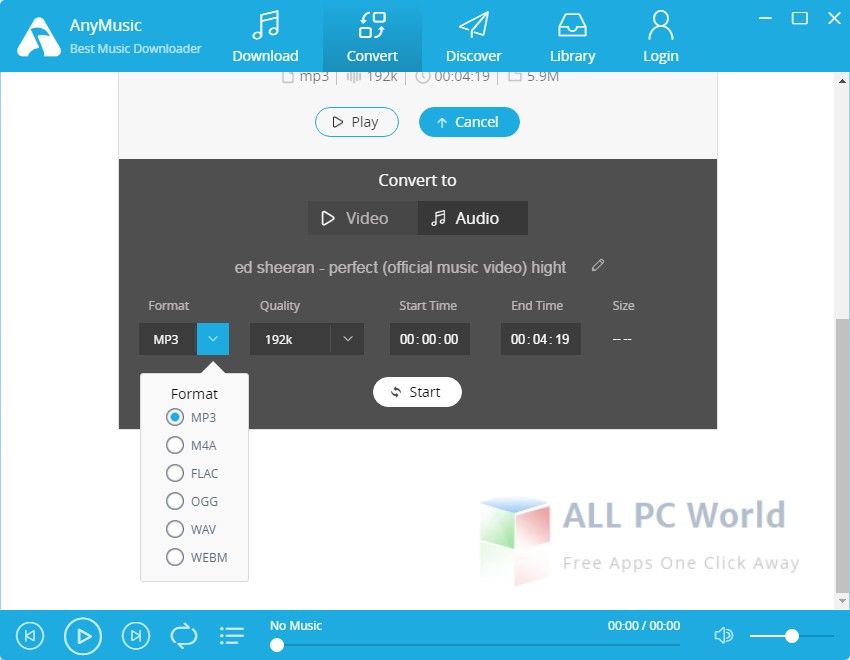Start the conversion
850x660 pixels.
417,392
